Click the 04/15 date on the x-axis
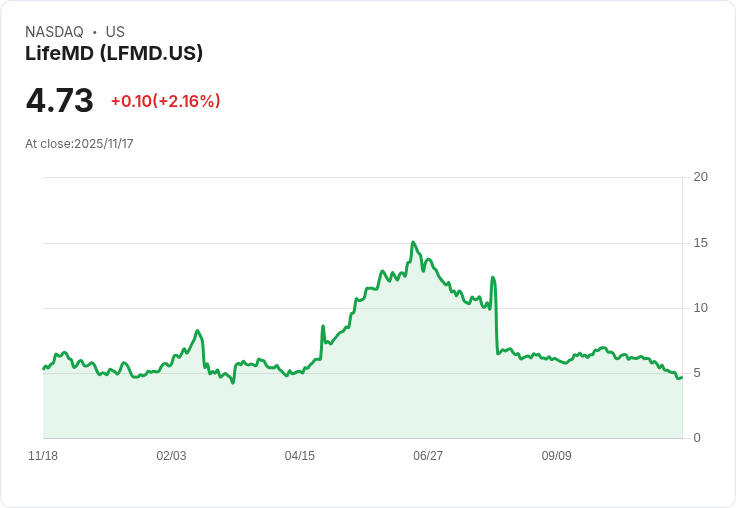736x508 pixels. (x=299, y=456)
